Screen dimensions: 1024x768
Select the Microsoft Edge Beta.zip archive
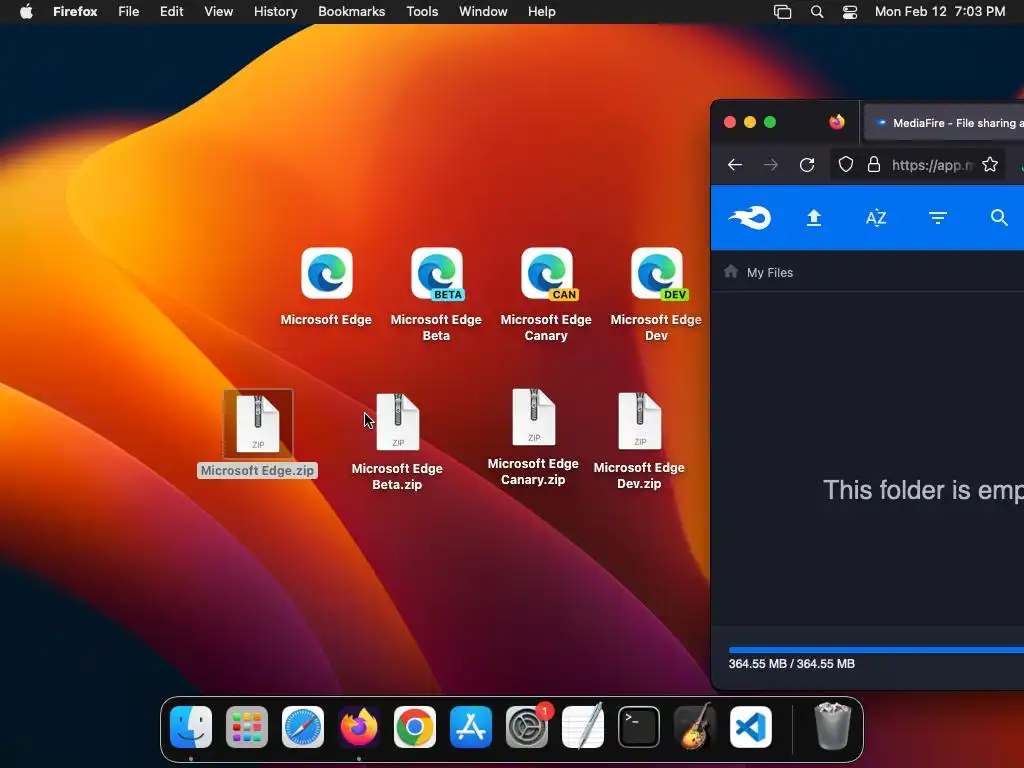tap(398, 421)
